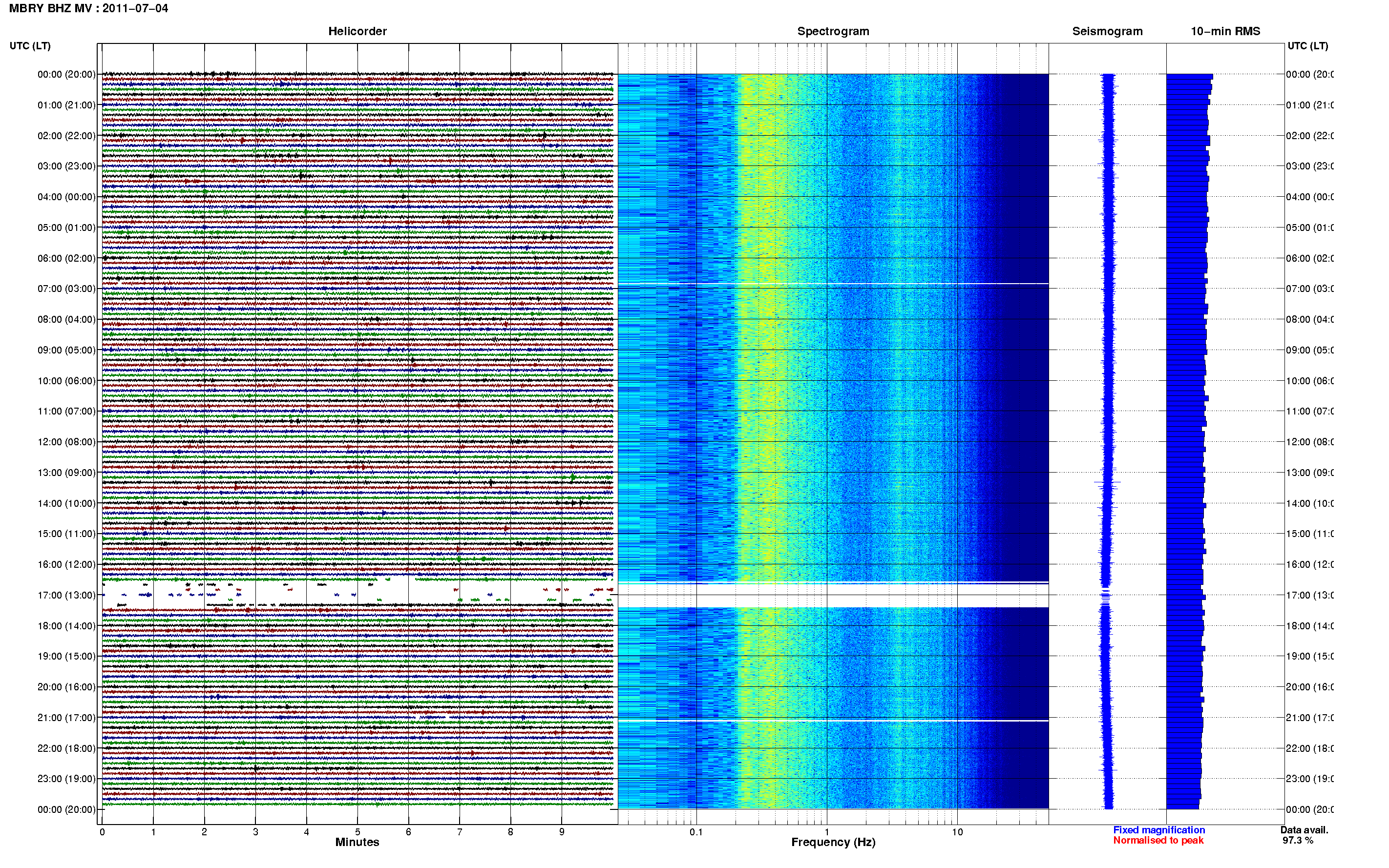Click the white data gap in spectrogram near 17:00
The width and height of the screenshot is (1389, 868).
833,596
